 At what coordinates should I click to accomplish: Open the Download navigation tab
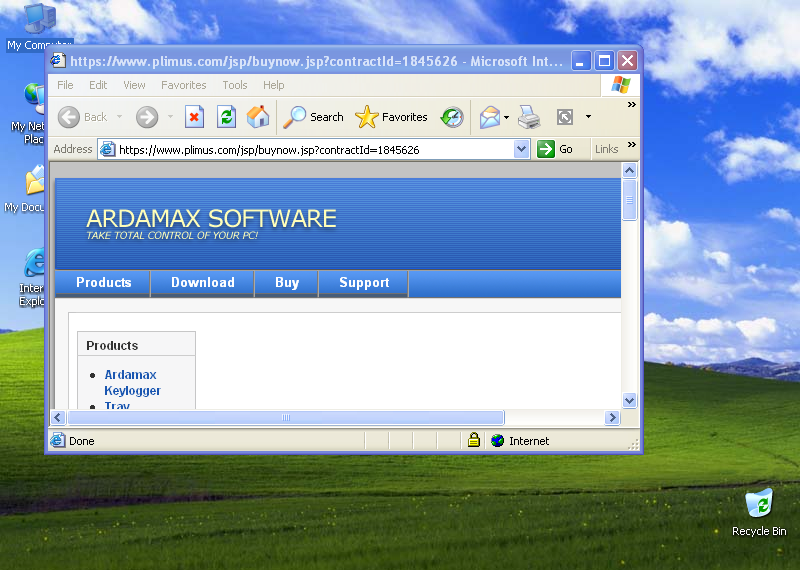pos(203,283)
